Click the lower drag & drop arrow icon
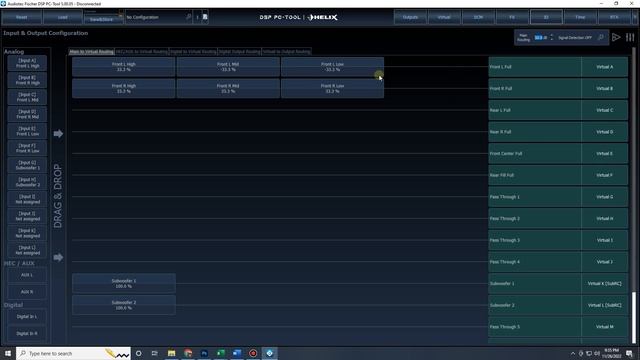 pyautogui.click(x=58, y=257)
